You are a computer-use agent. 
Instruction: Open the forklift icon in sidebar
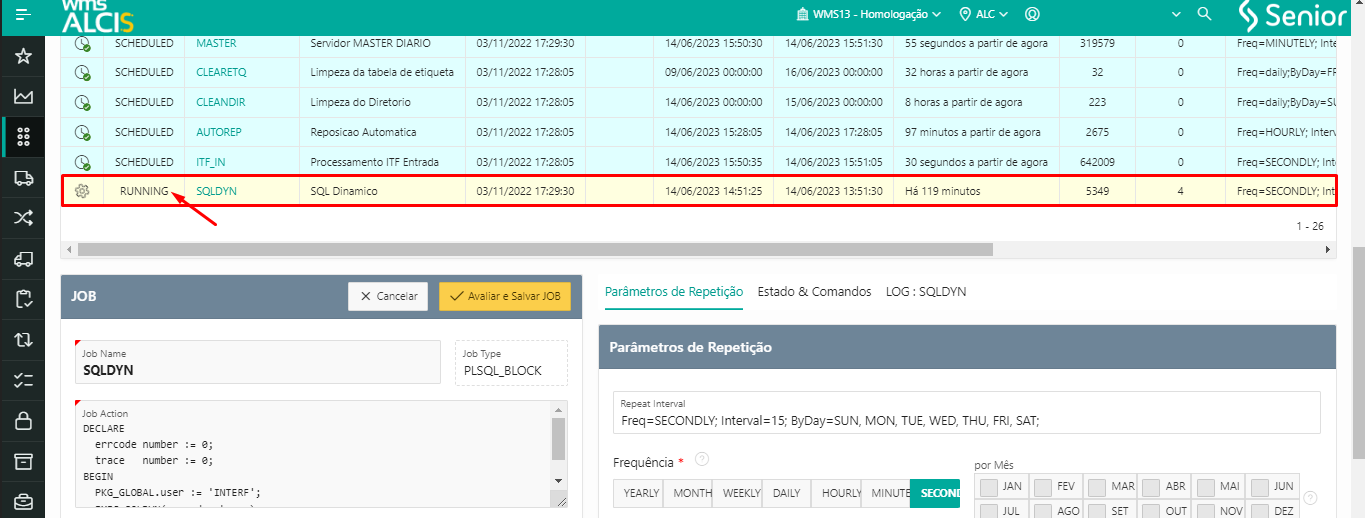(22, 259)
